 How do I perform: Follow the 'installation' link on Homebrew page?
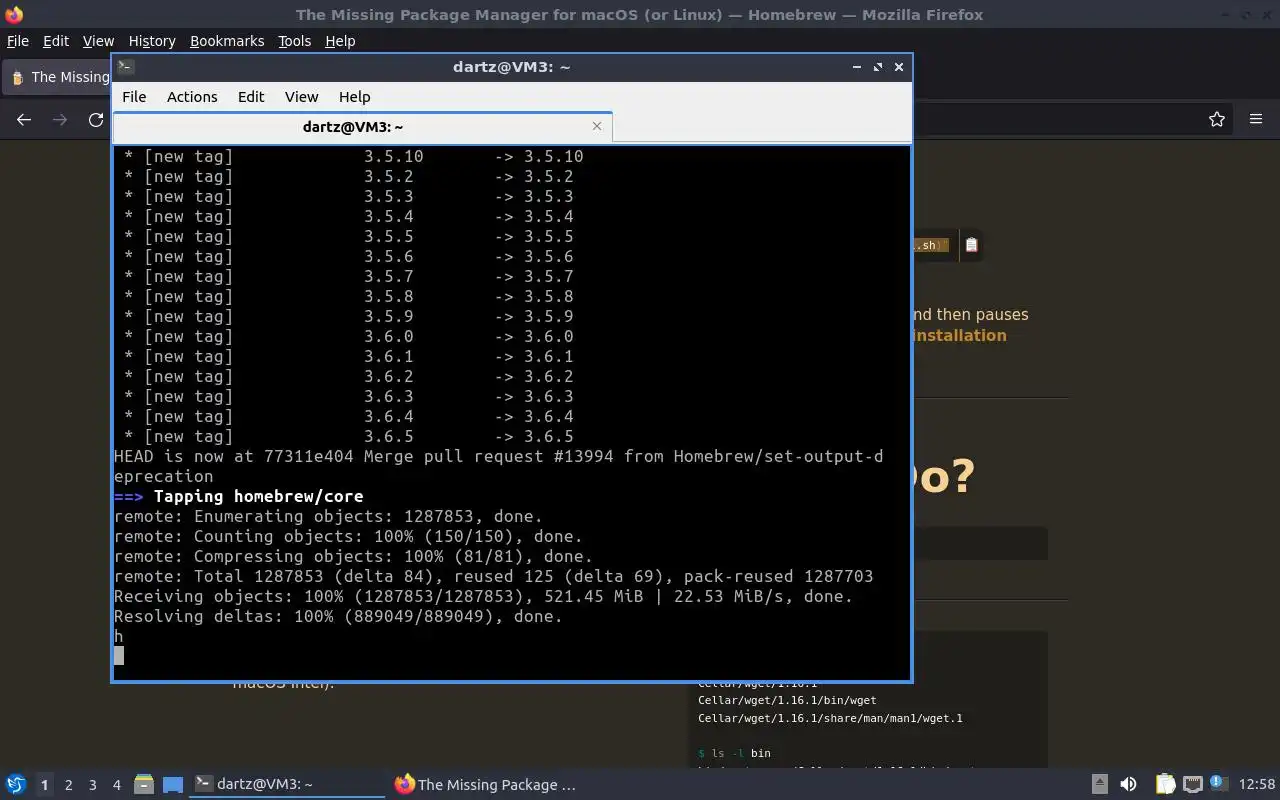coord(960,335)
